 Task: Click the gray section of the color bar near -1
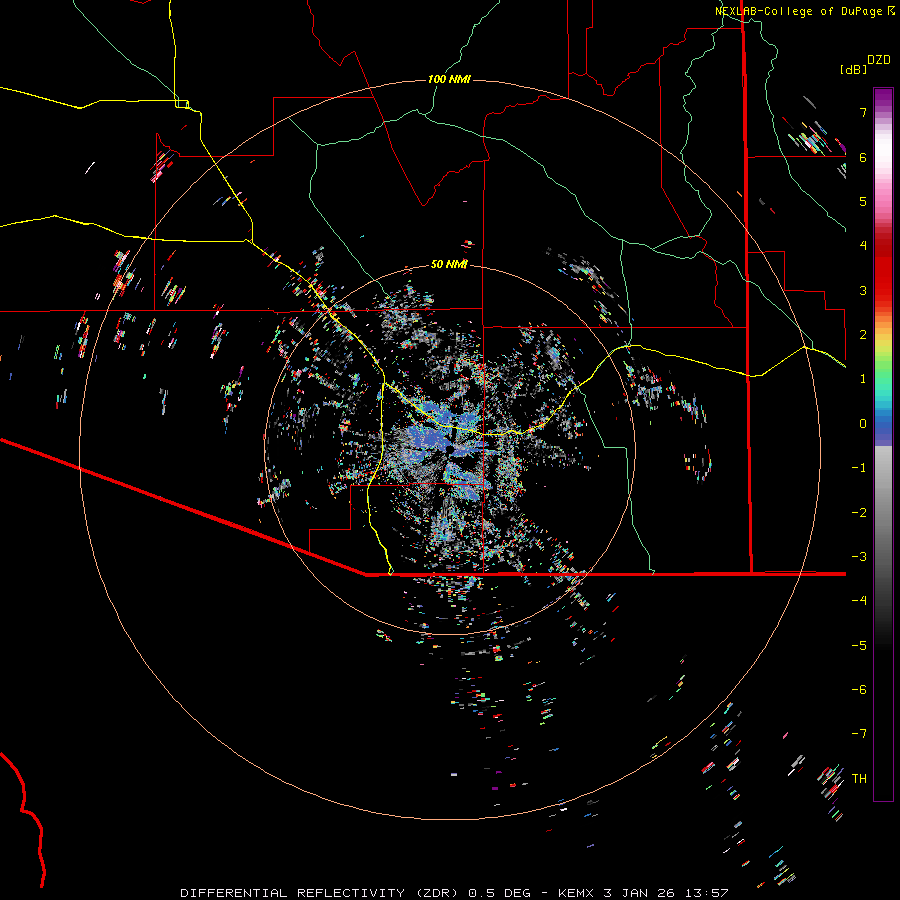pos(883,466)
